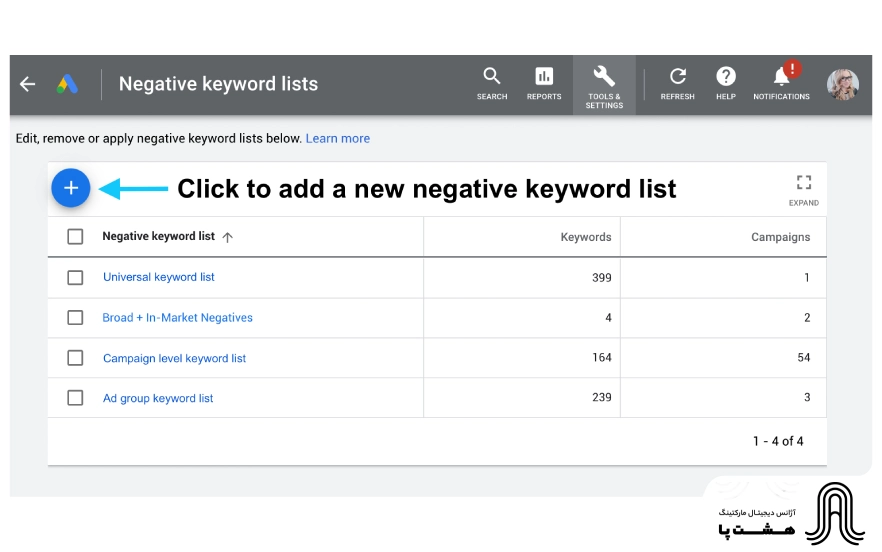The width and height of the screenshot is (882, 552).
Task: Tick the Ad group keyword list checkbox
Action: pos(75,398)
